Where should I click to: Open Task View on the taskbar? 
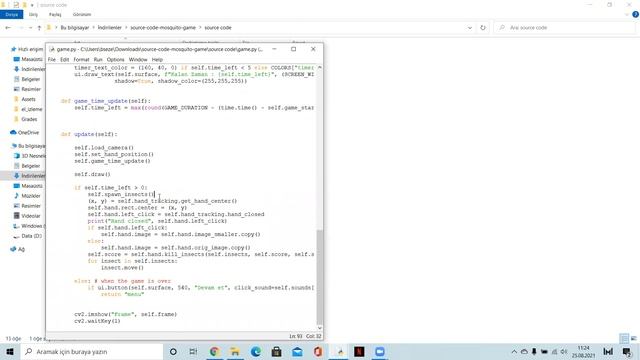pos(193,351)
